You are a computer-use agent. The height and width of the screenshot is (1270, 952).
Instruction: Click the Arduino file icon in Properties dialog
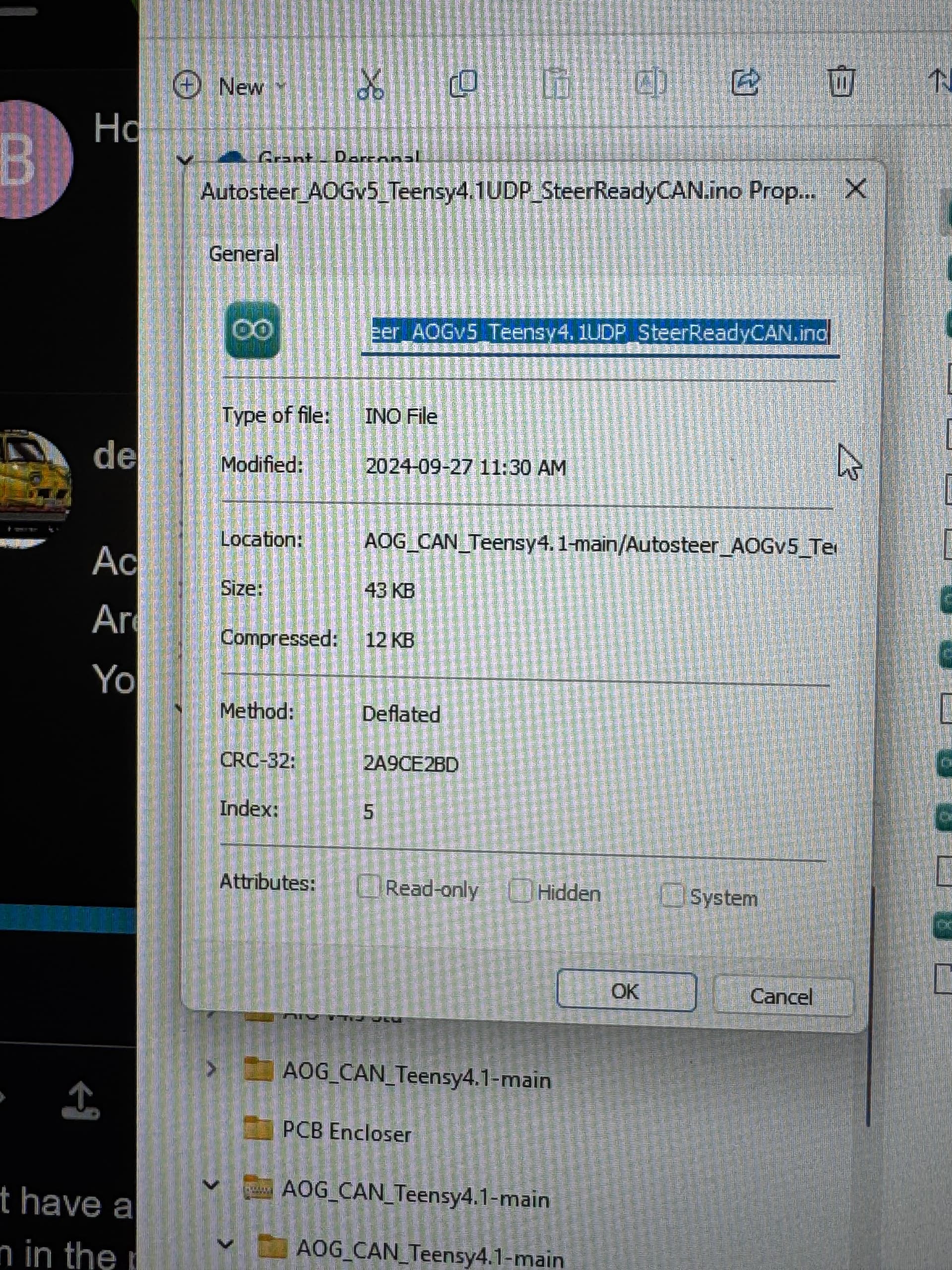tap(252, 330)
